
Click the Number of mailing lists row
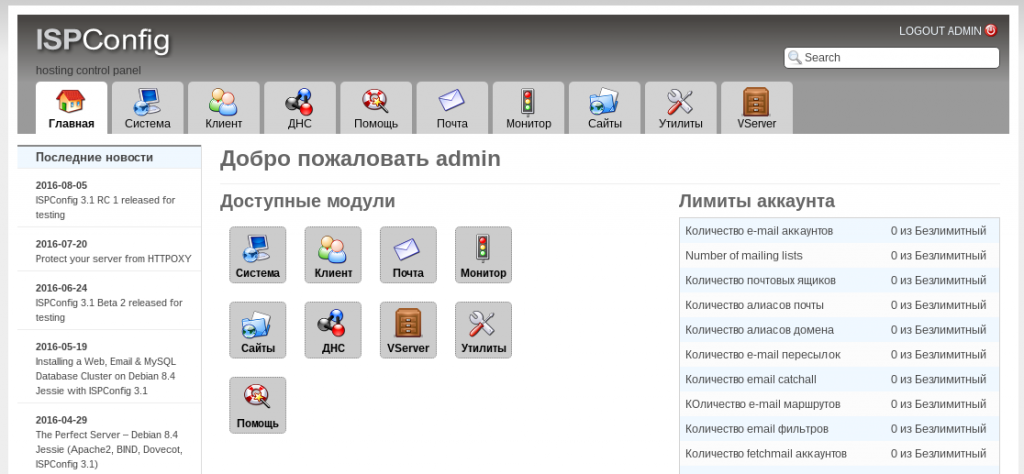[839, 255]
